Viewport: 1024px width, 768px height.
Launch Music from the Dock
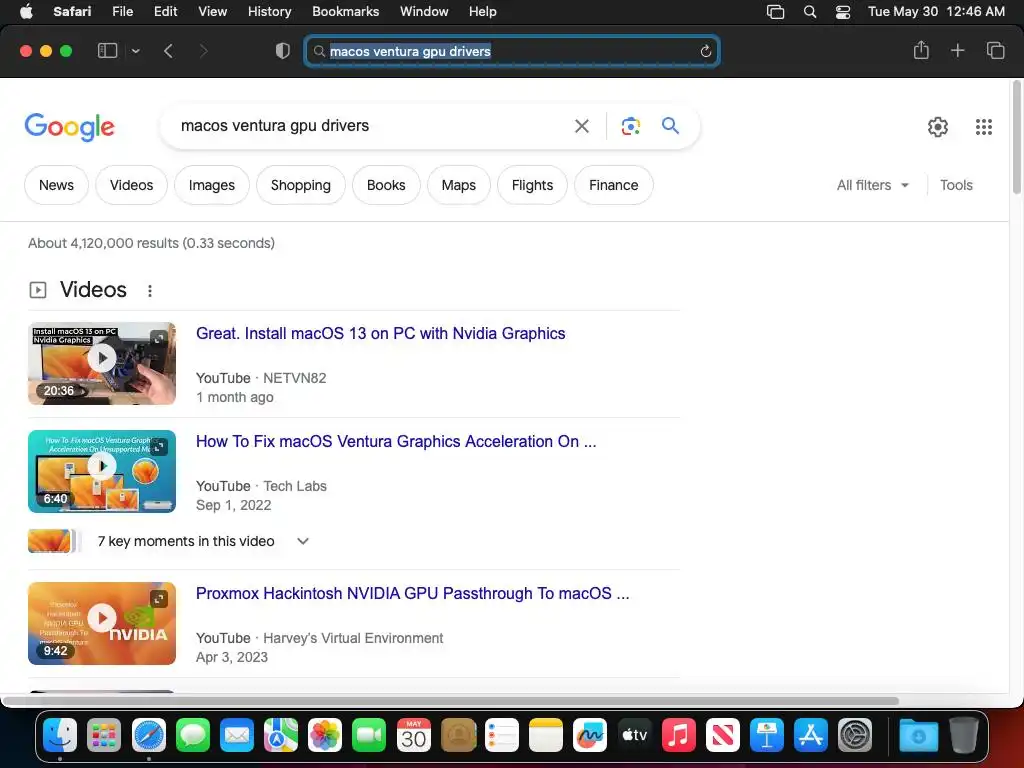(679, 735)
